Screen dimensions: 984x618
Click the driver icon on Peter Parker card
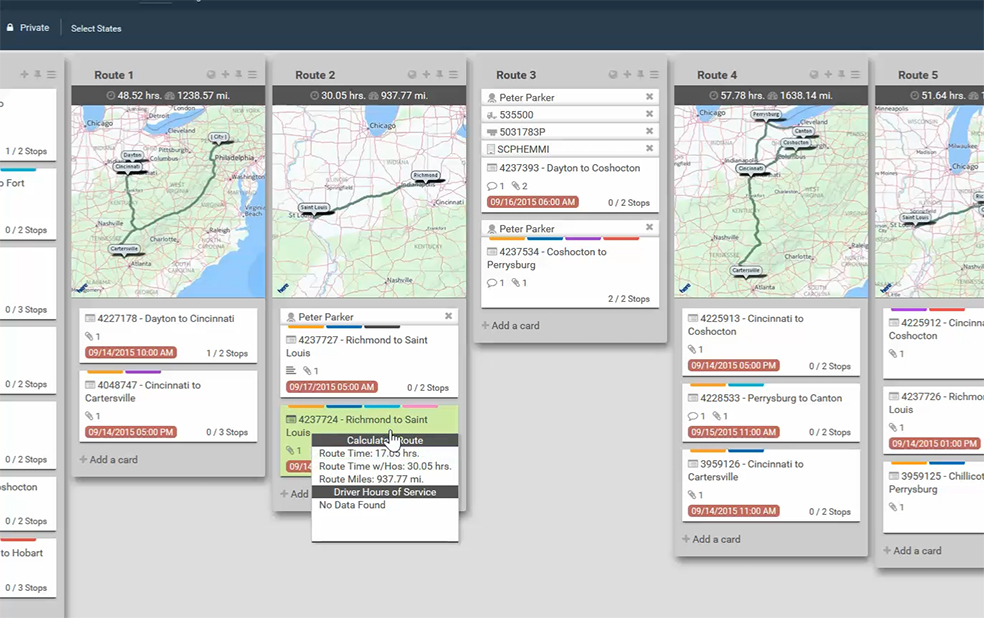click(x=491, y=97)
